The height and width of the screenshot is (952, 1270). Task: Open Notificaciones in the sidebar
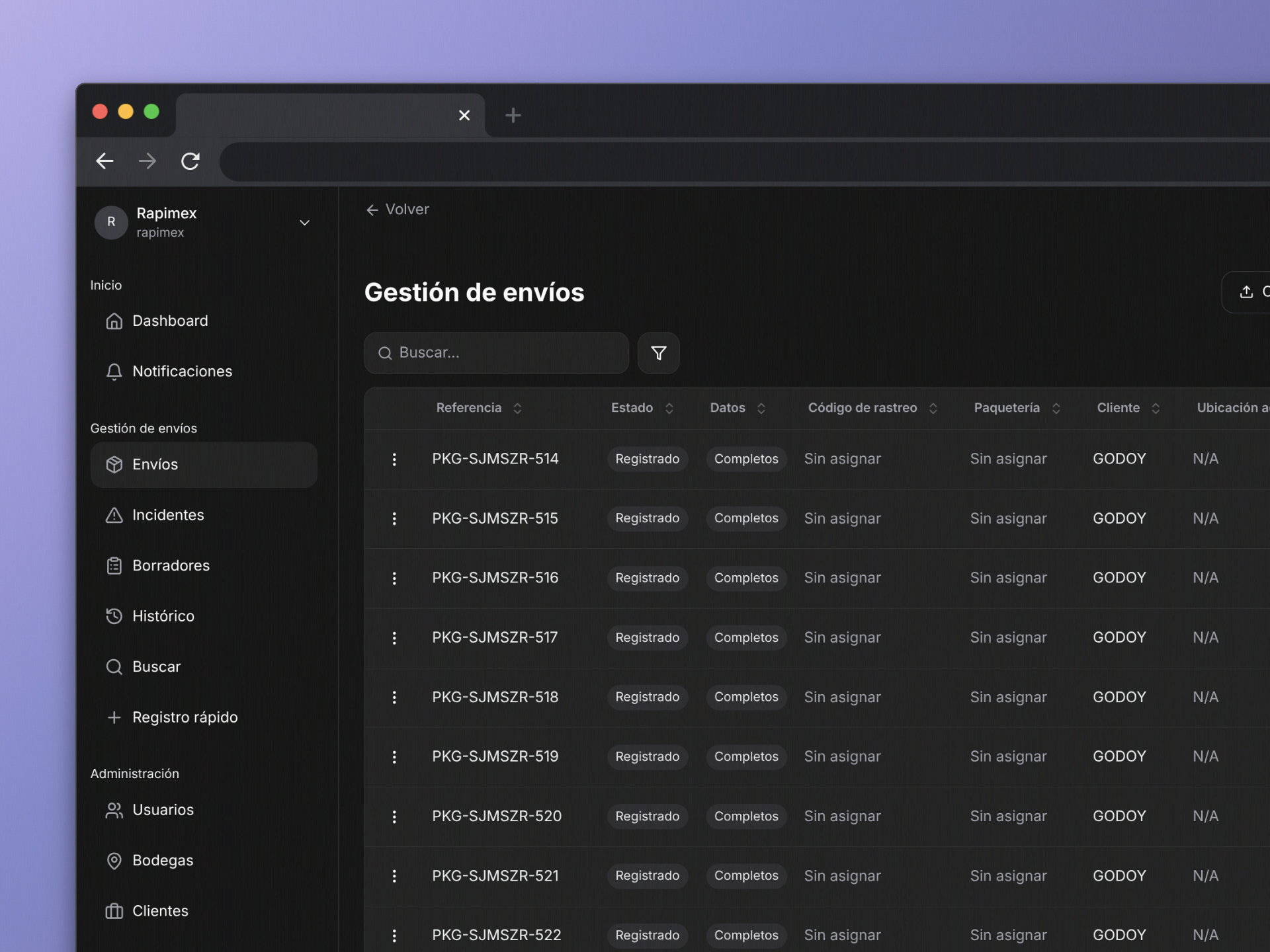[204, 372]
